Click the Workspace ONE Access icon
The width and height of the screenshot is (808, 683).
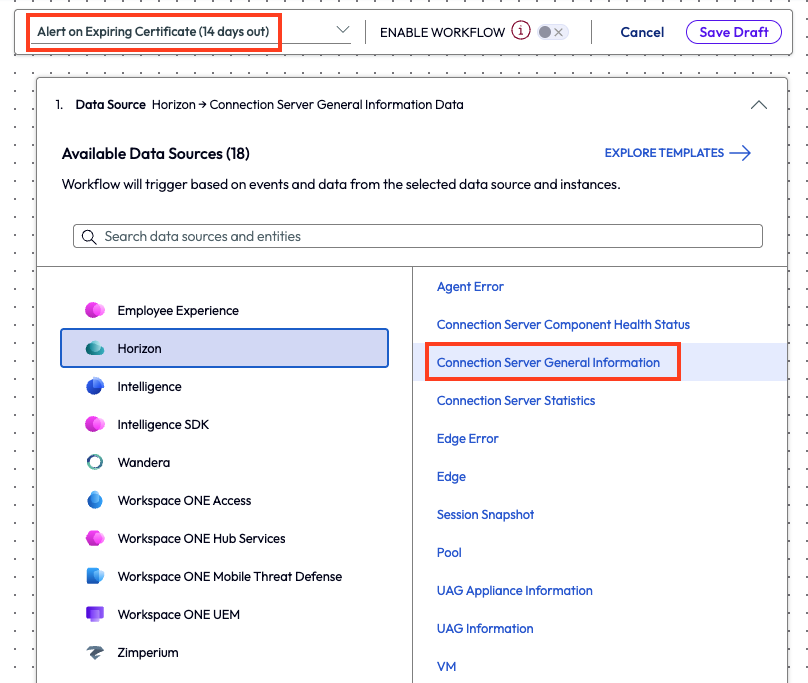click(95, 500)
